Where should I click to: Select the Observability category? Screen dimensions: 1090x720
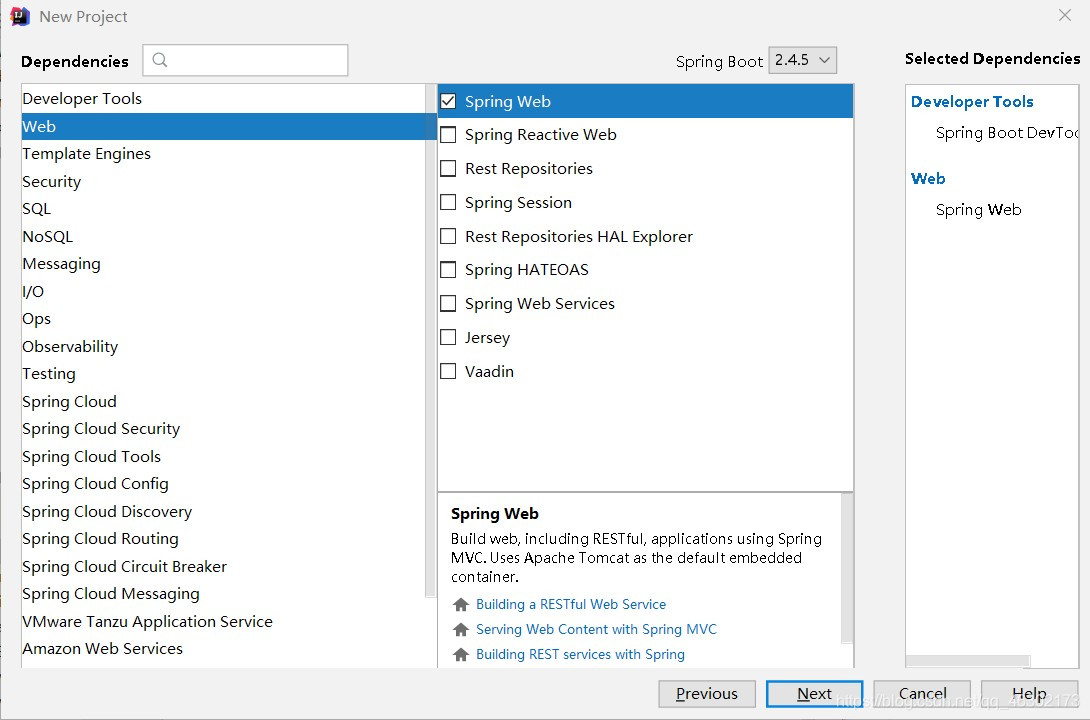click(x=223, y=346)
